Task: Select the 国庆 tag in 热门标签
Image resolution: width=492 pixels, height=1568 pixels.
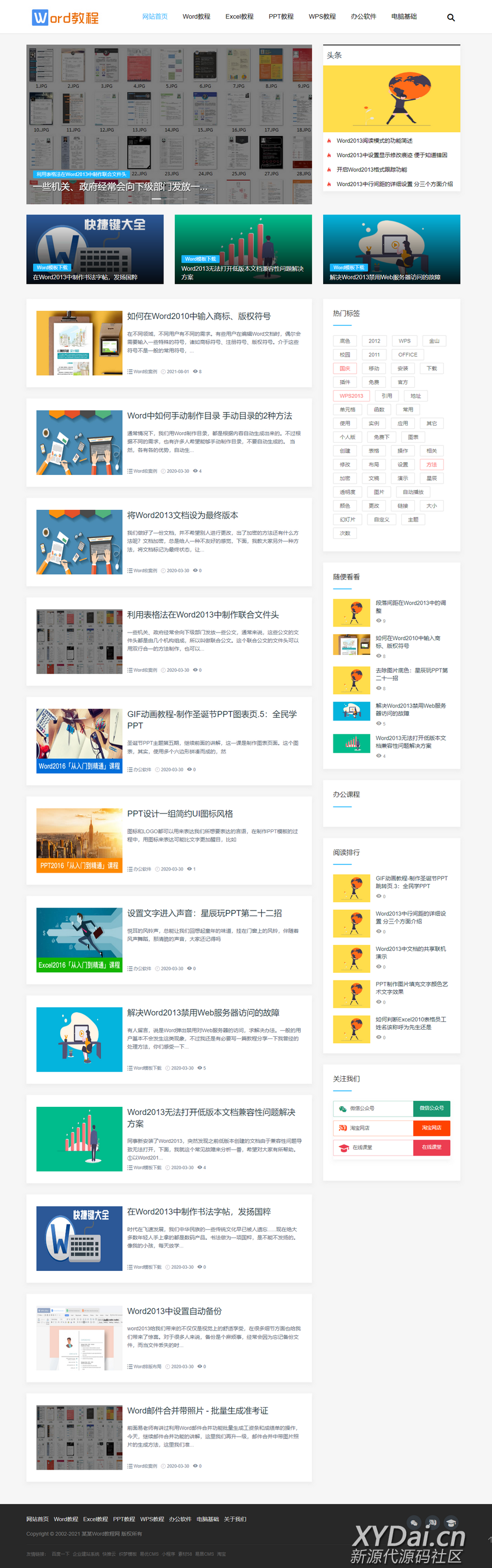Action: click(345, 368)
